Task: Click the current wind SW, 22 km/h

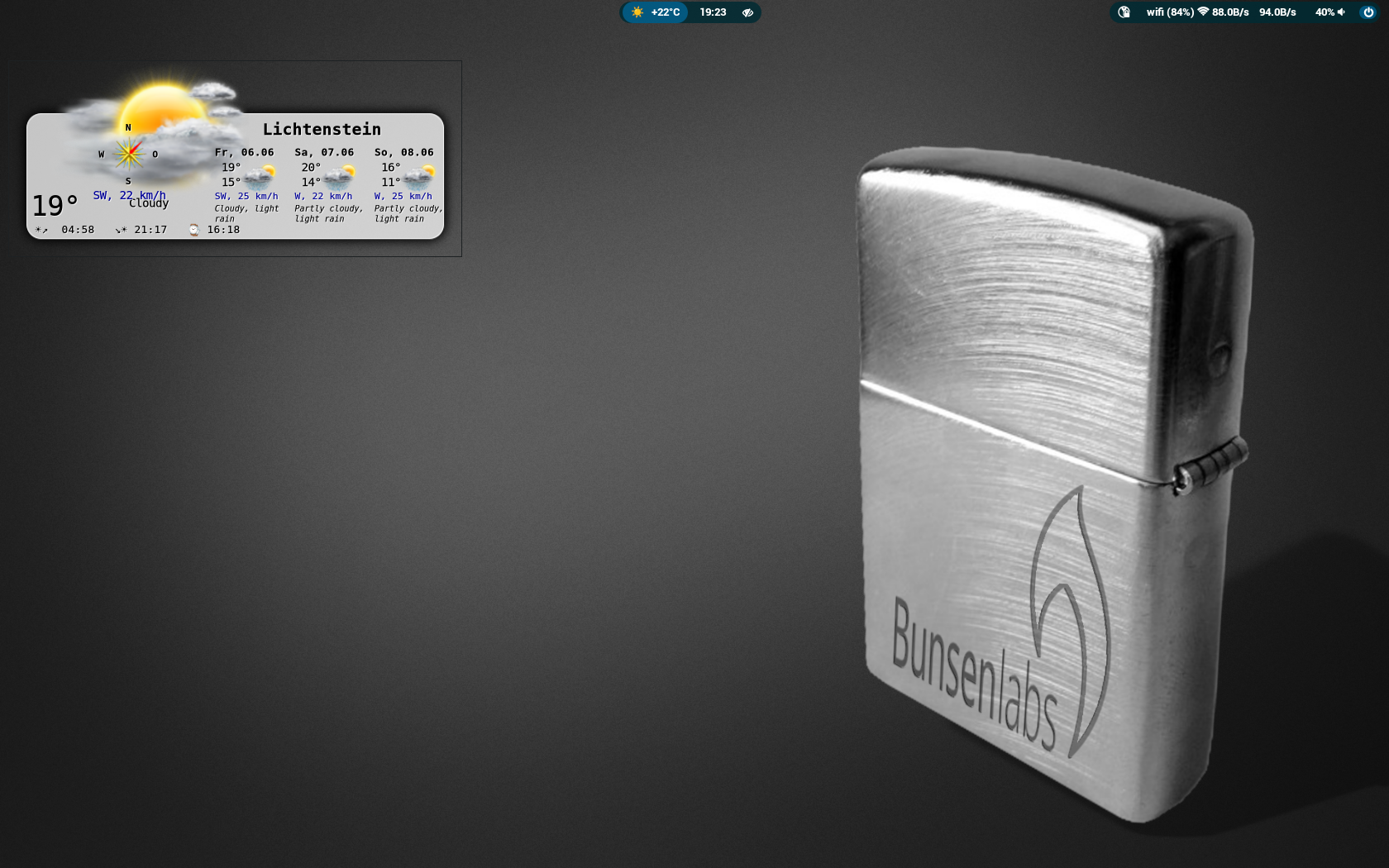Action: (x=129, y=195)
